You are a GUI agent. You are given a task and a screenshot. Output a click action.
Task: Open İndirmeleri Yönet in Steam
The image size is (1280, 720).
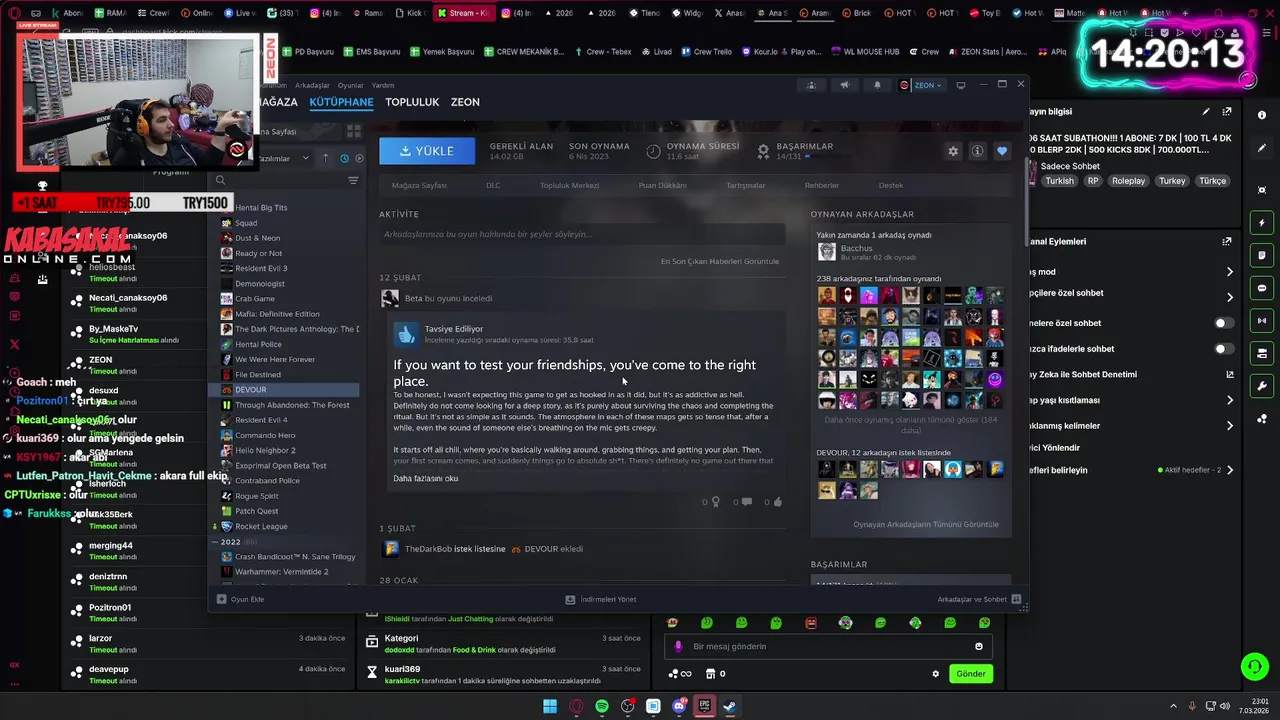pos(600,599)
